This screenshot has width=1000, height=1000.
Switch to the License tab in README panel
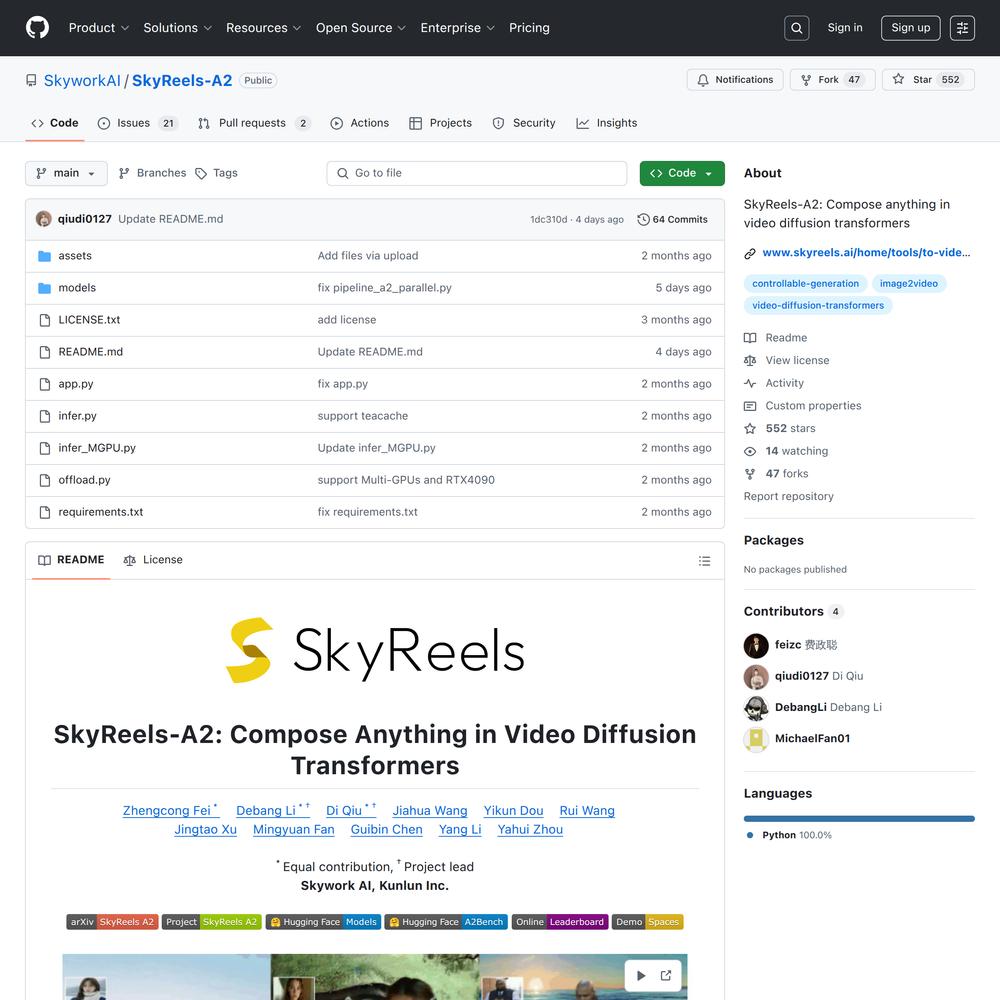(153, 560)
